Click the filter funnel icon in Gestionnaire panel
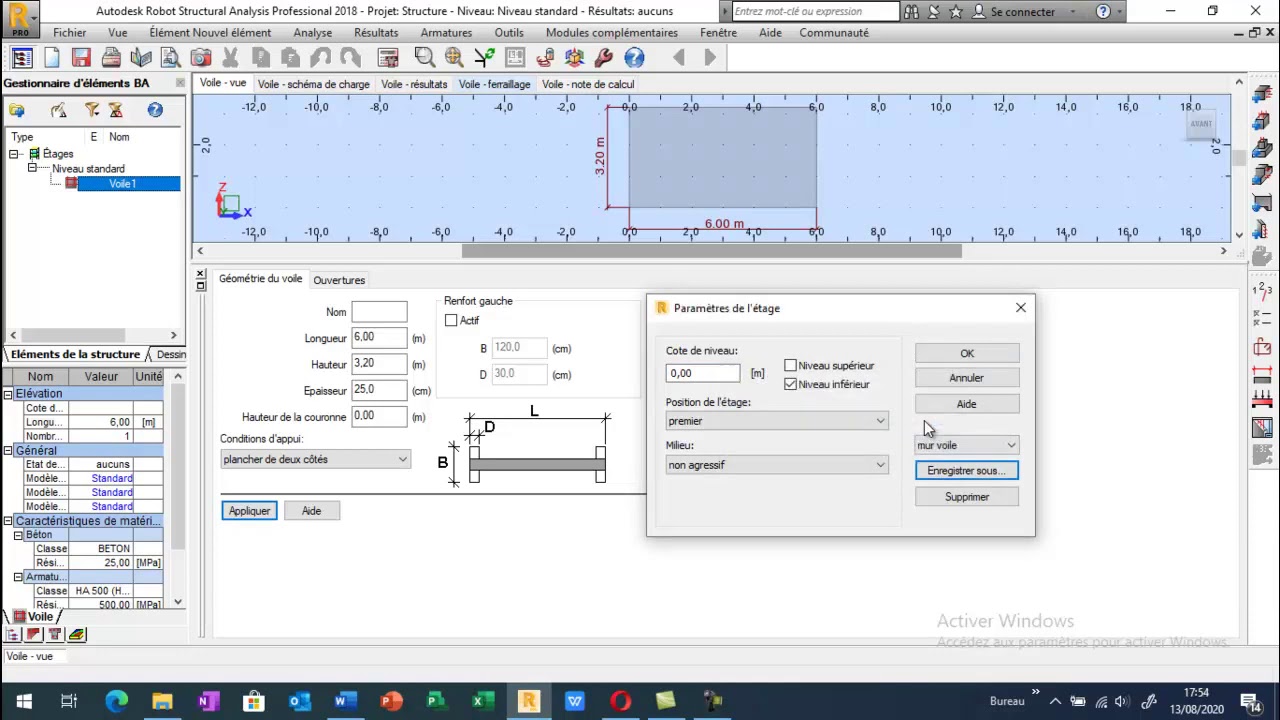 [x=92, y=110]
